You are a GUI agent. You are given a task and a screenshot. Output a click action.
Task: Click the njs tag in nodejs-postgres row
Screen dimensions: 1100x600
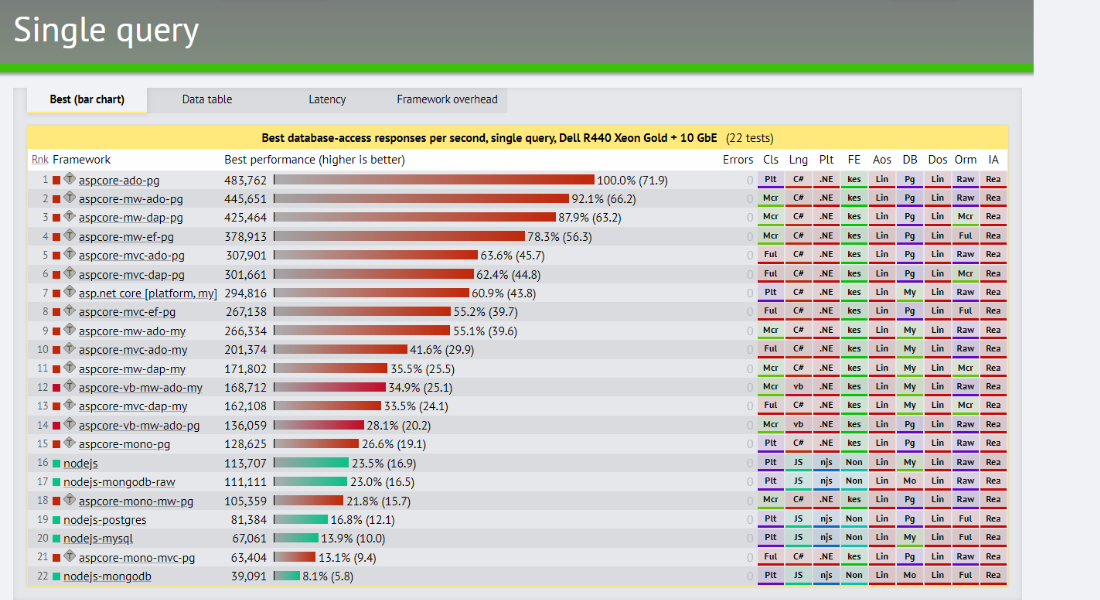[826, 519]
